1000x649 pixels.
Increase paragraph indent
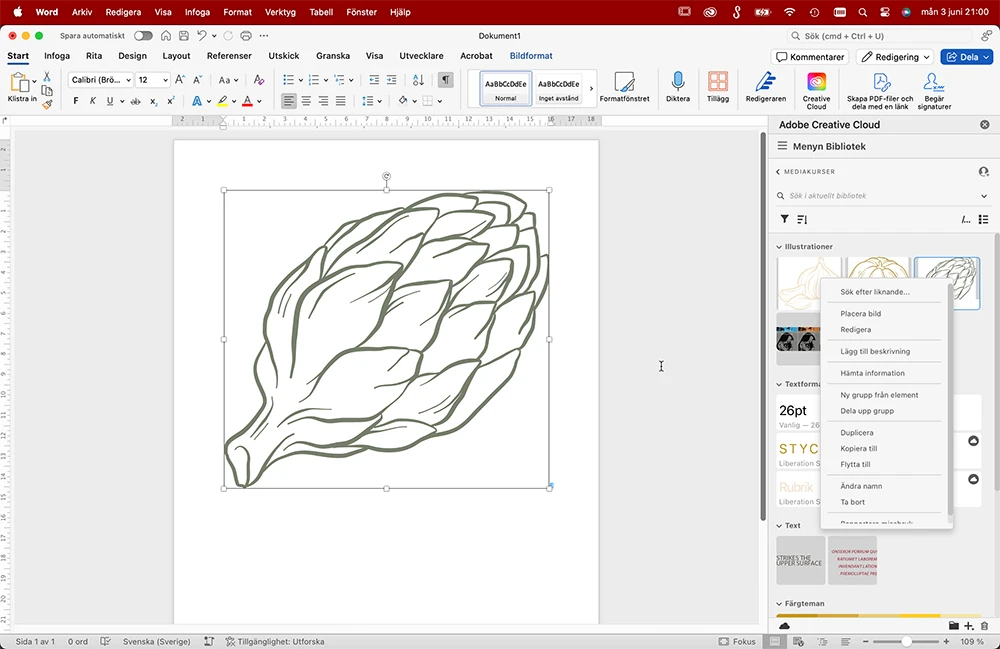pyautogui.click(x=392, y=80)
